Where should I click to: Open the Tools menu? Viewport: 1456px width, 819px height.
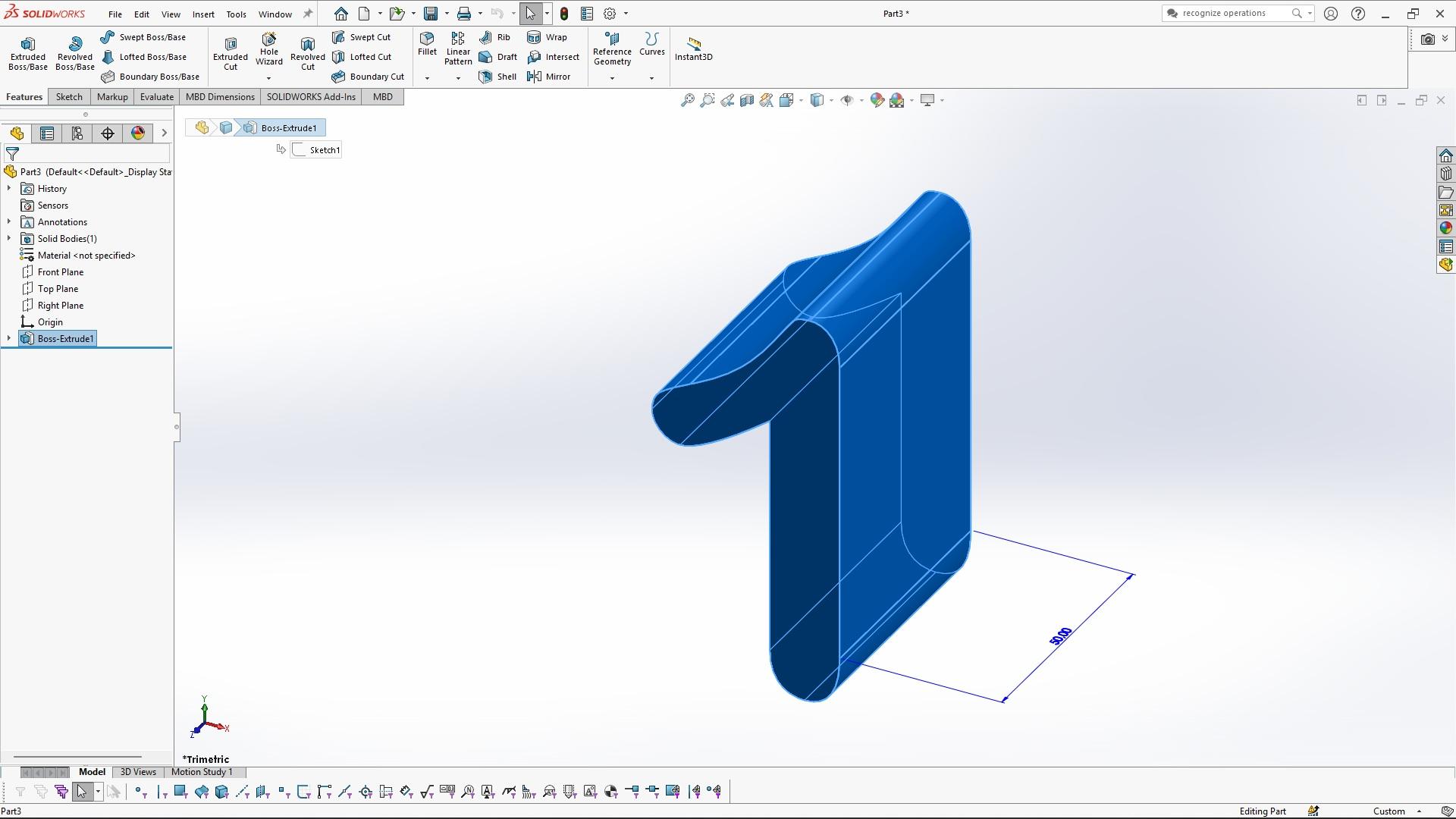point(236,14)
